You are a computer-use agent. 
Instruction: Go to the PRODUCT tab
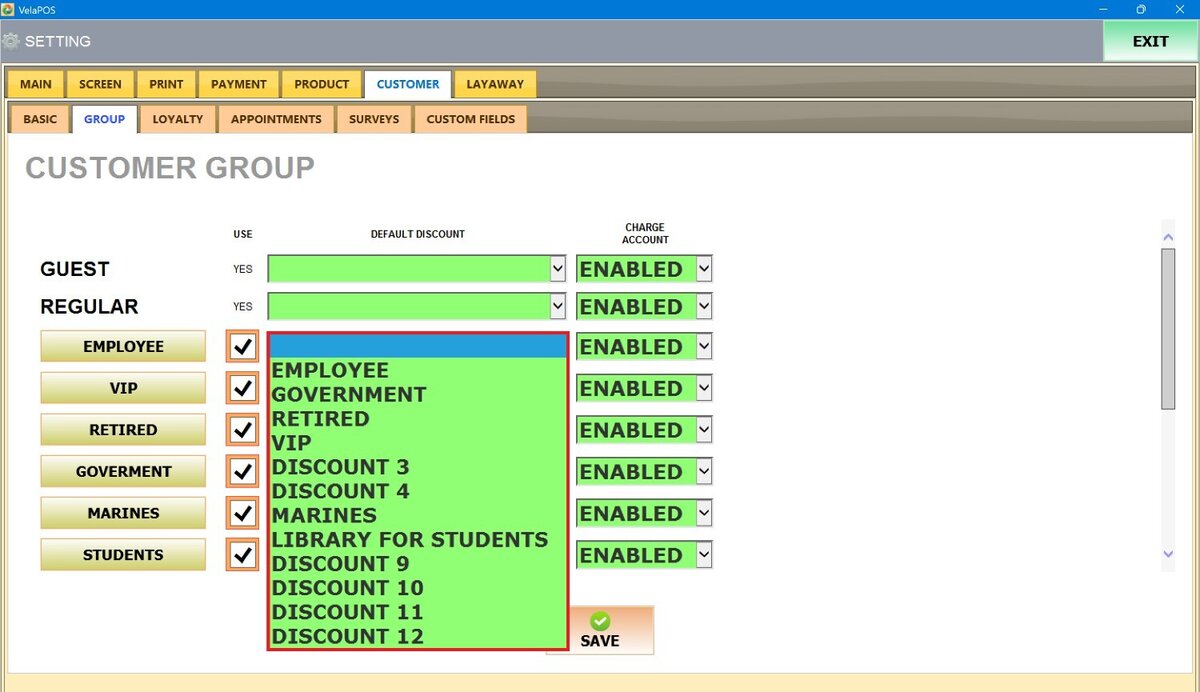[x=322, y=84]
